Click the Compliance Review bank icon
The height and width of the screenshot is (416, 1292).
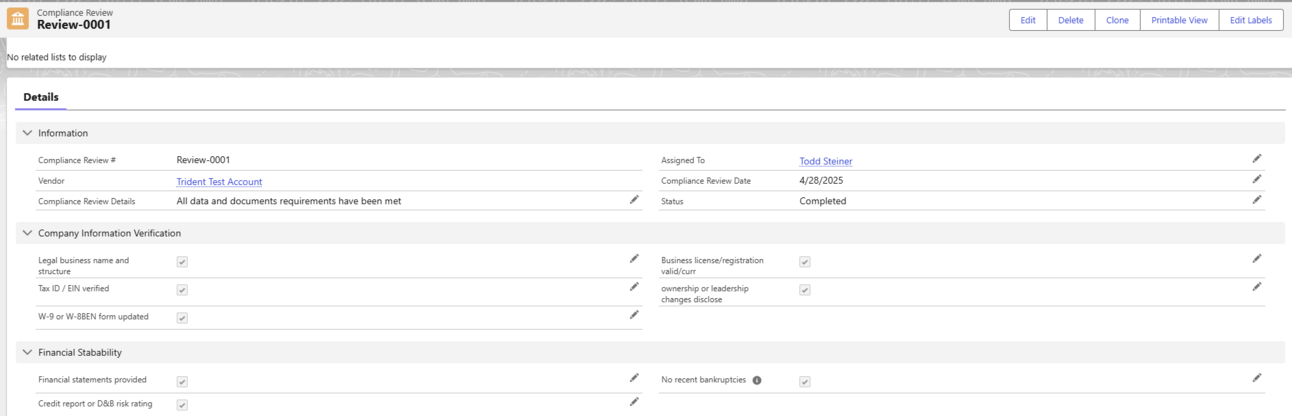[x=18, y=19]
